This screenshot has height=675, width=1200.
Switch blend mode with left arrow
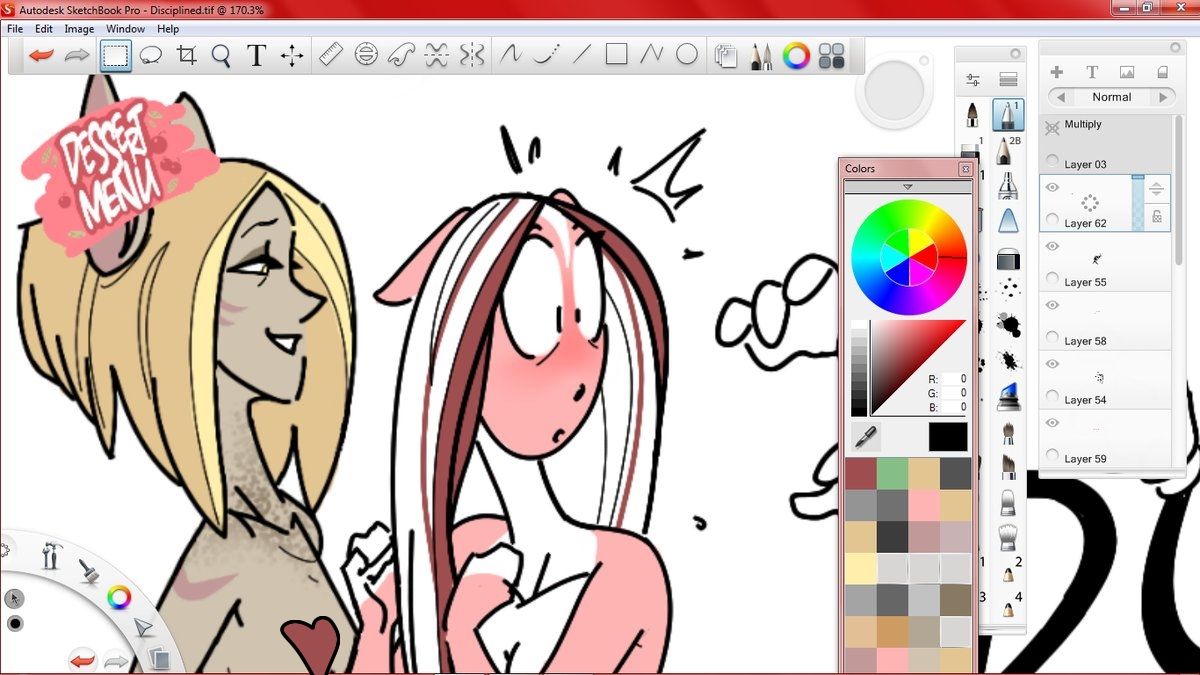[1060, 98]
